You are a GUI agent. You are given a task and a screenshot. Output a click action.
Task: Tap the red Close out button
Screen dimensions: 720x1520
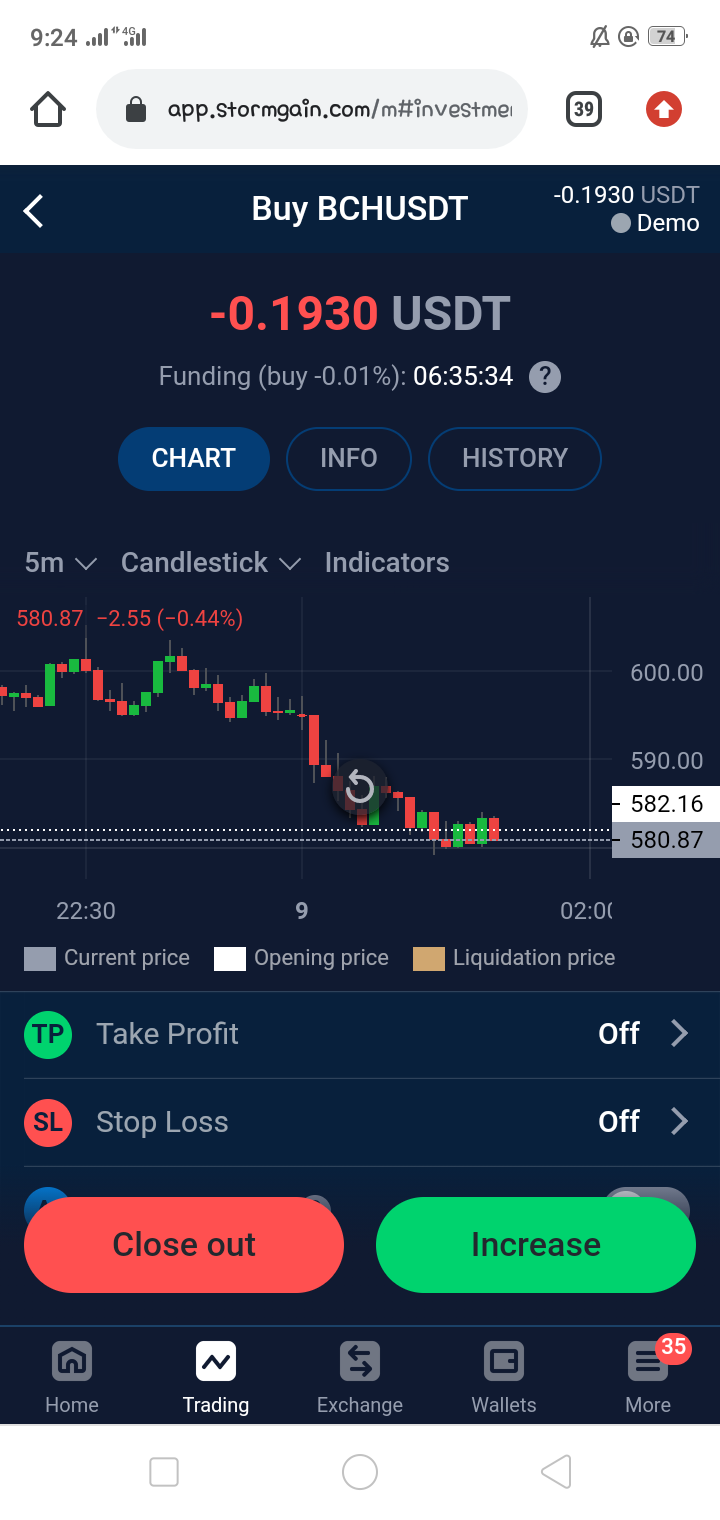point(184,1245)
